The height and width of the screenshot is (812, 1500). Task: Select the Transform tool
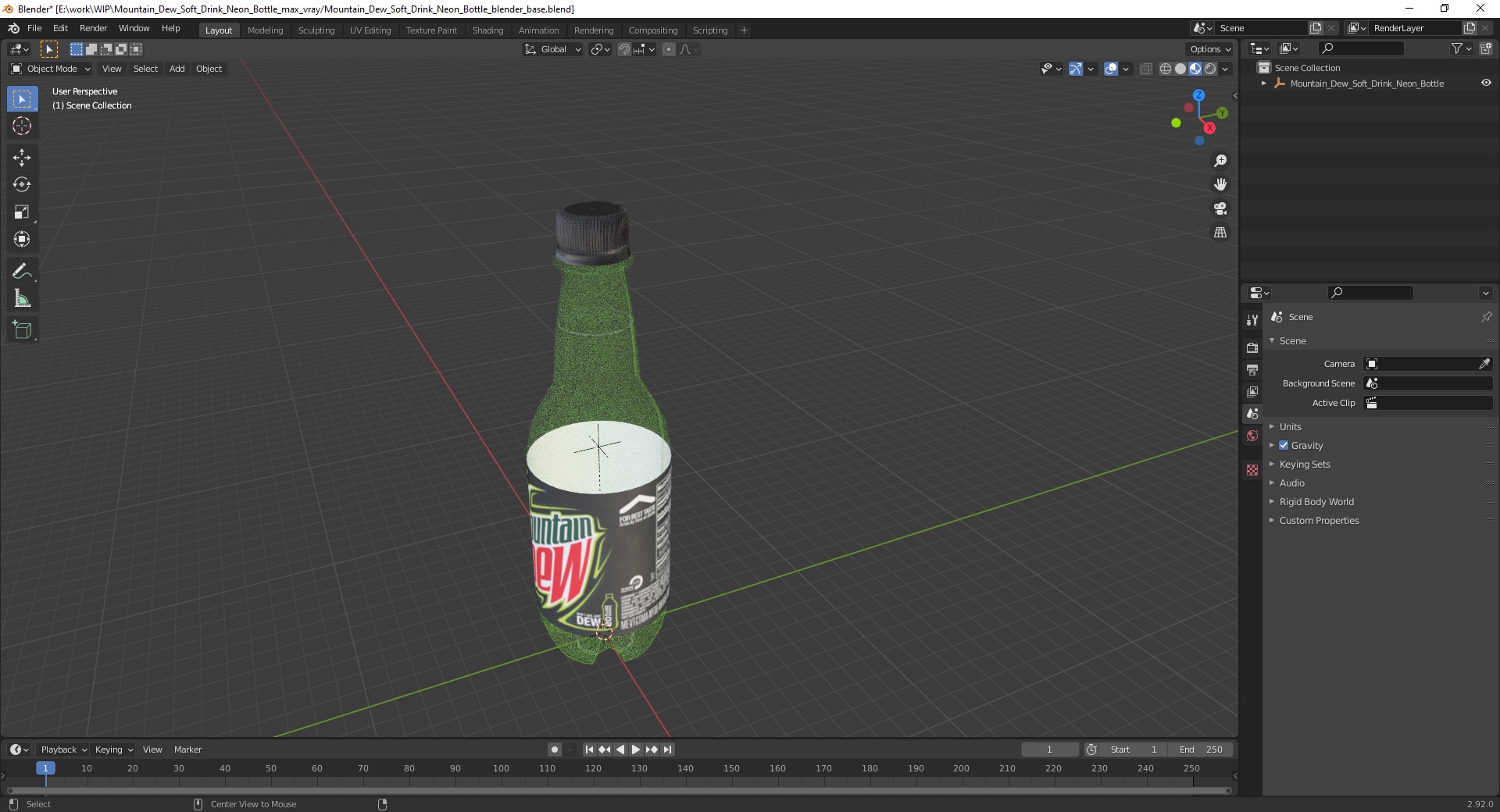pyautogui.click(x=22, y=239)
